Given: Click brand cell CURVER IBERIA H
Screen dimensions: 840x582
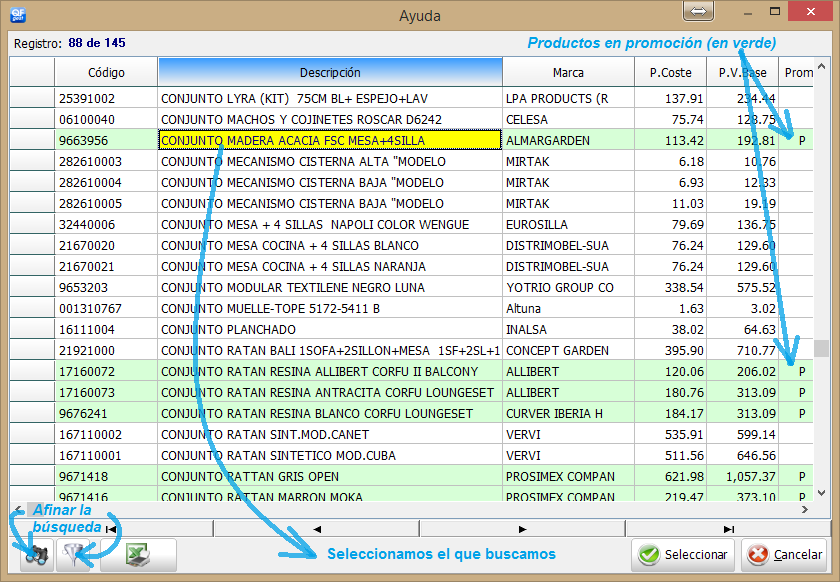Looking at the screenshot, I should [x=568, y=413].
